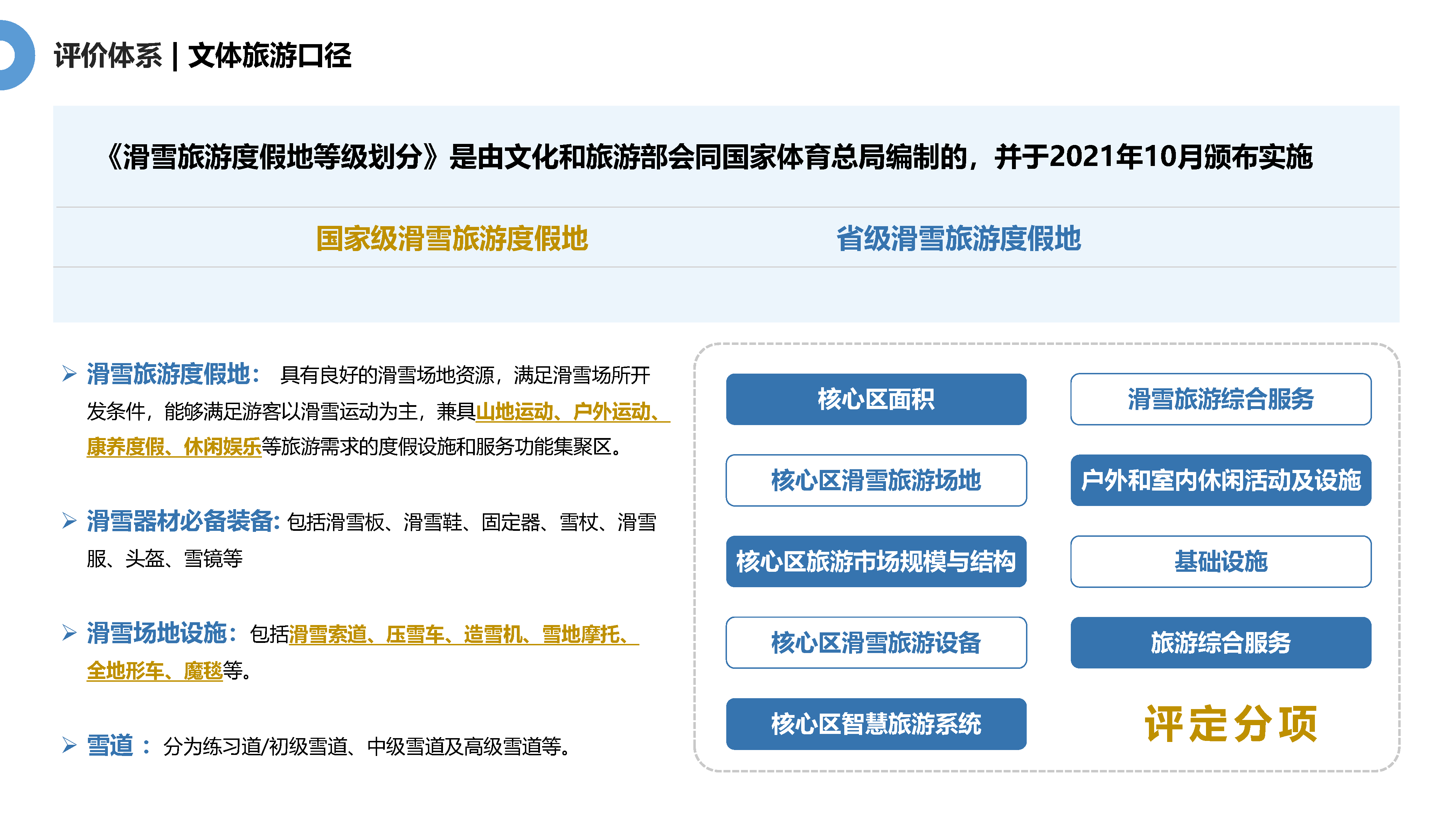Click the arrow bullet before 滑雪场地设施
1456x819 pixels.
[69, 632]
